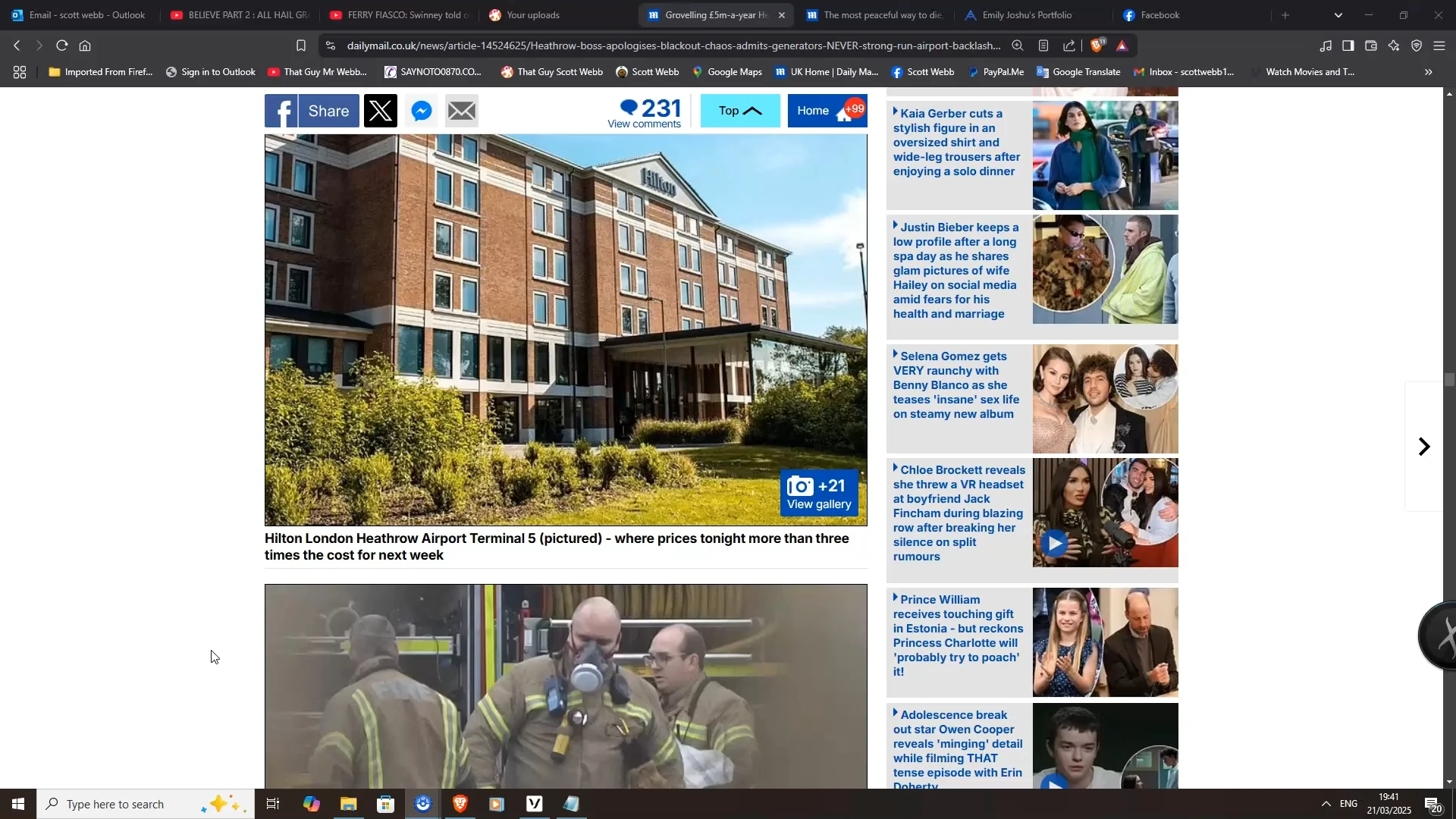Open the UK Home Daily Mail bookmark

point(827,72)
